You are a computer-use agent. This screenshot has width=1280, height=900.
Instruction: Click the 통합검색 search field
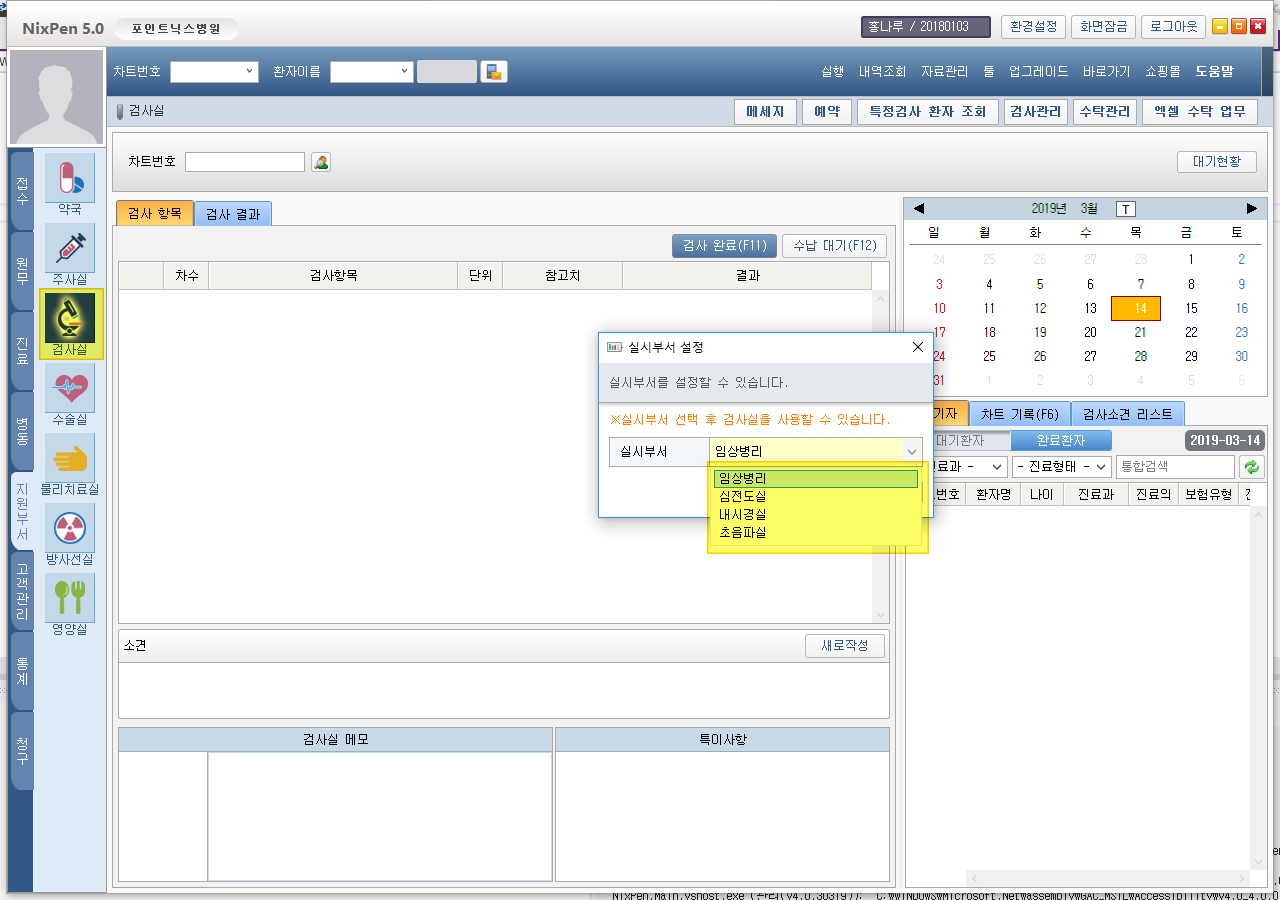click(1175, 467)
